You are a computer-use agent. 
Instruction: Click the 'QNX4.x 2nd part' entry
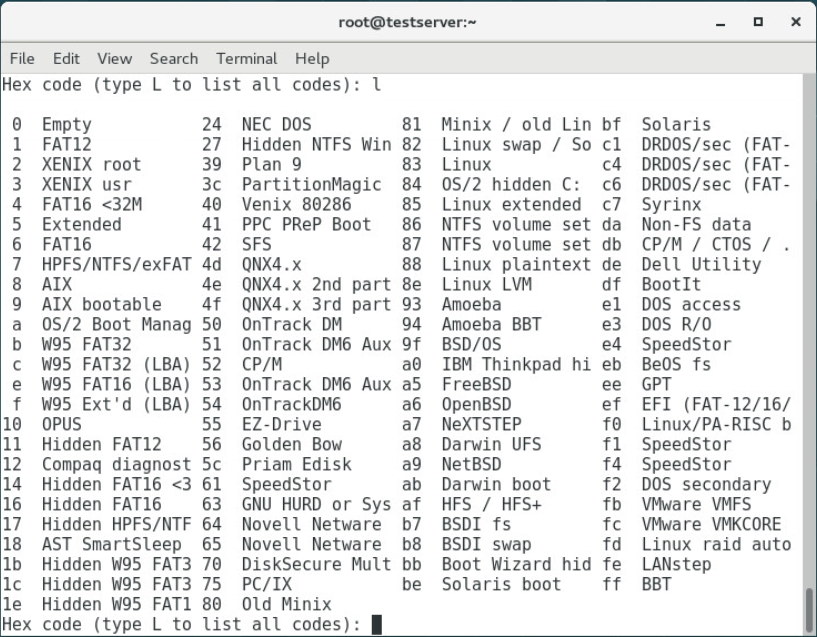coord(317,284)
